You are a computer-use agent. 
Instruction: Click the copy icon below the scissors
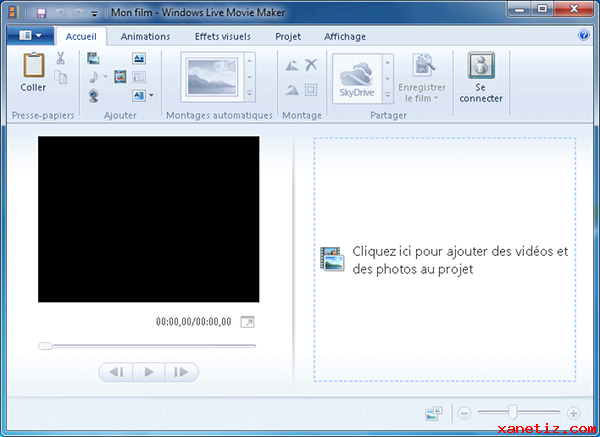(x=60, y=77)
